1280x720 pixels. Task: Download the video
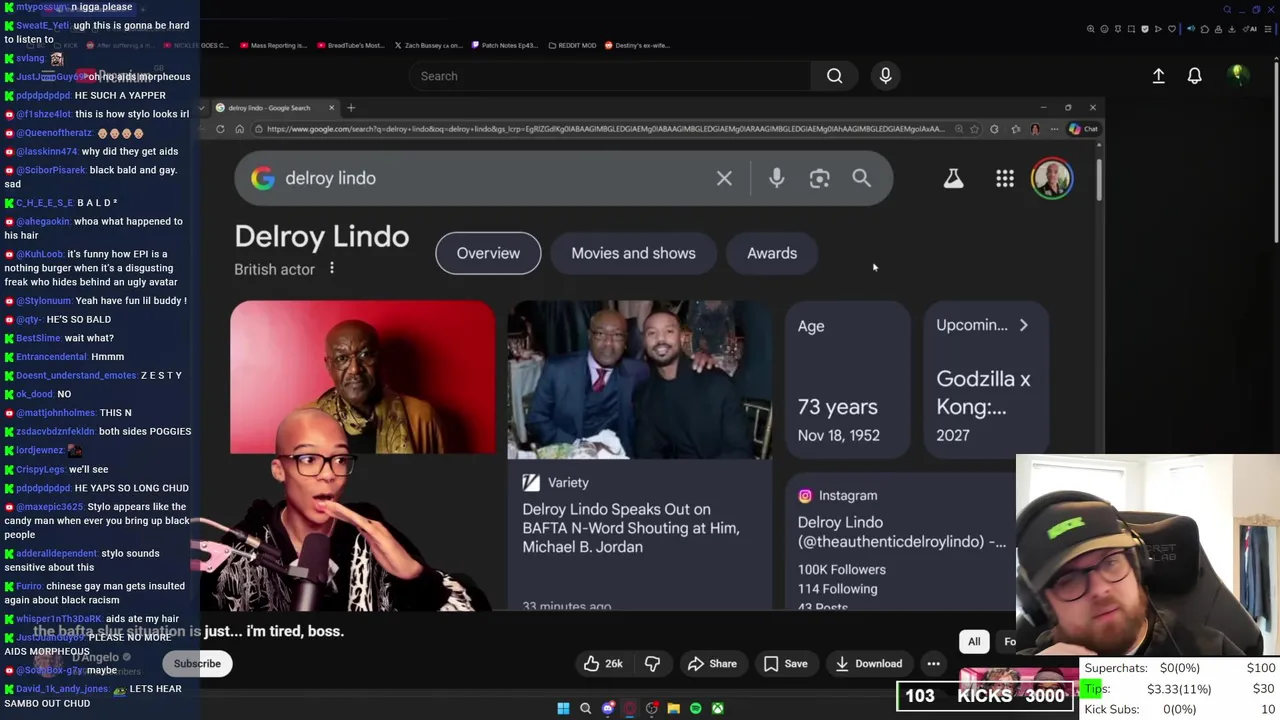click(868, 663)
